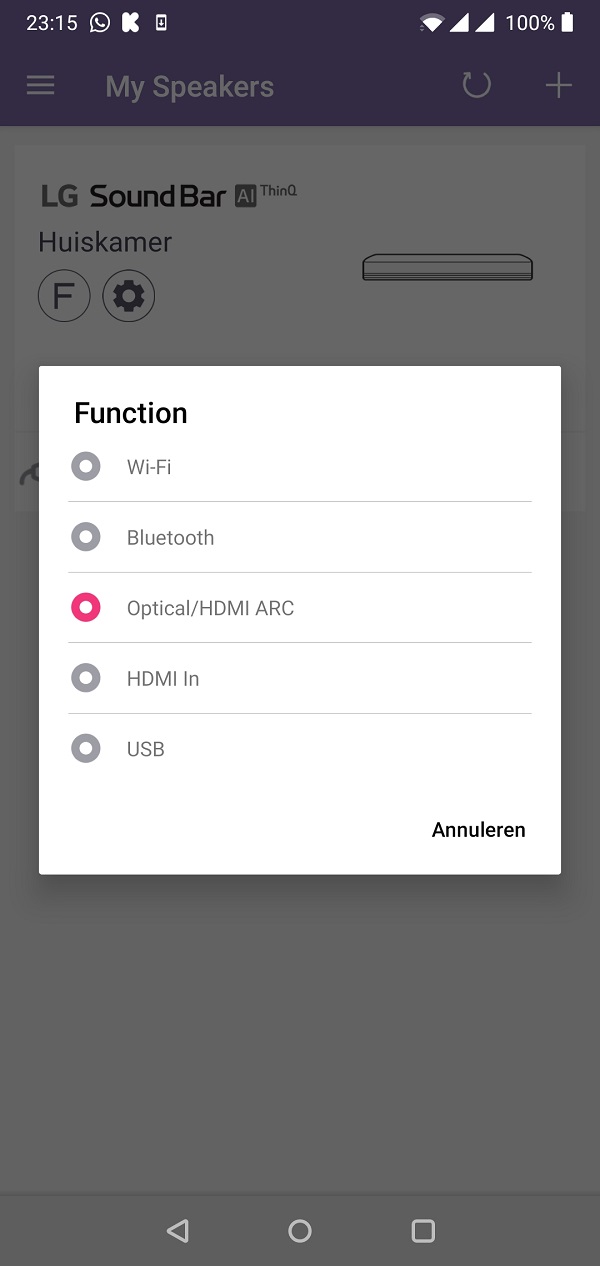Tap the sound bar device image
600x1266 pixels.
point(447,267)
